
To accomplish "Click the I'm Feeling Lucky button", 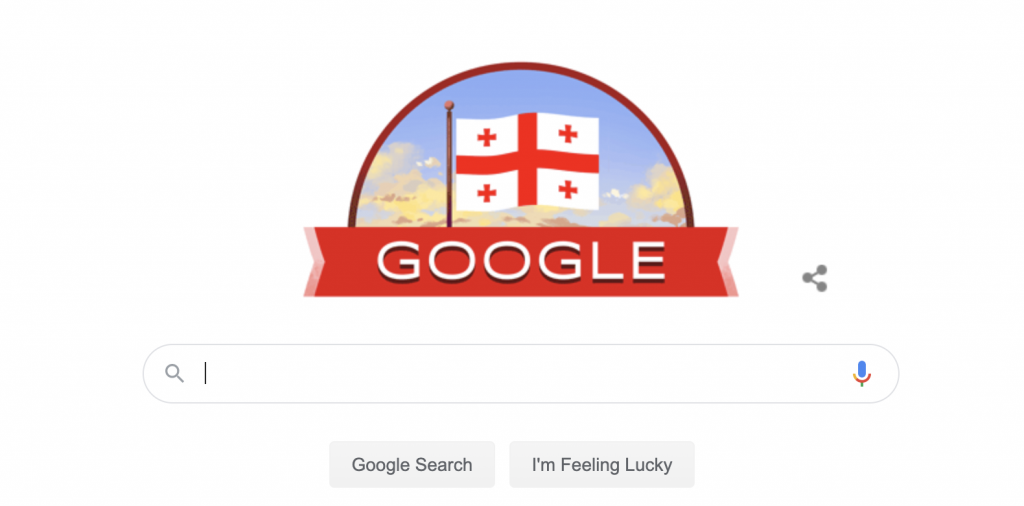I will [x=602, y=465].
